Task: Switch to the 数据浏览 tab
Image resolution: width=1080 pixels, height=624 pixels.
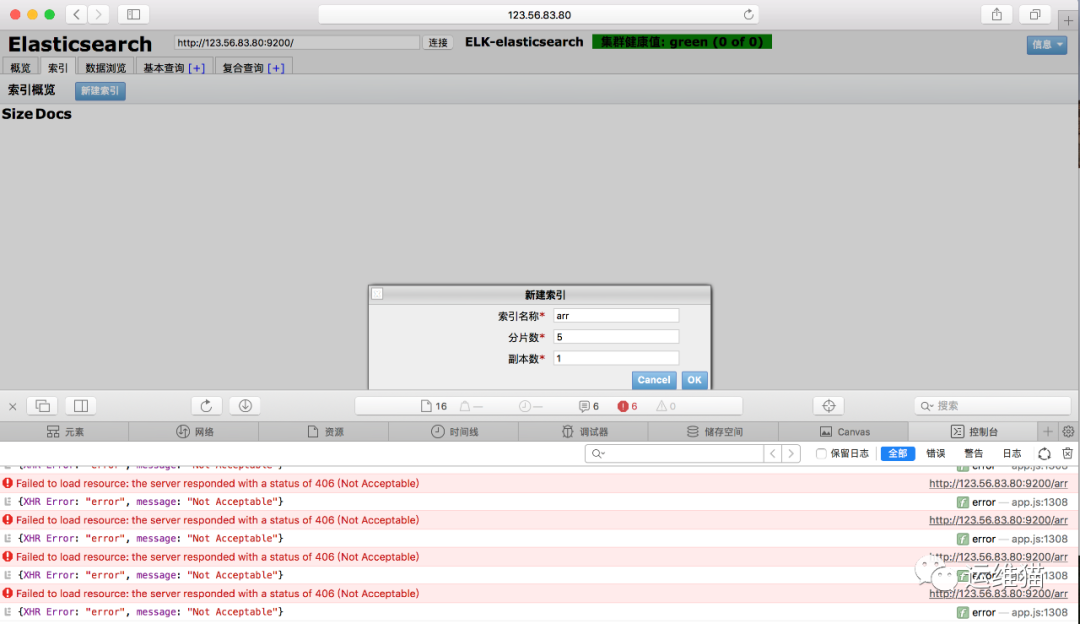Action: [x=105, y=67]
